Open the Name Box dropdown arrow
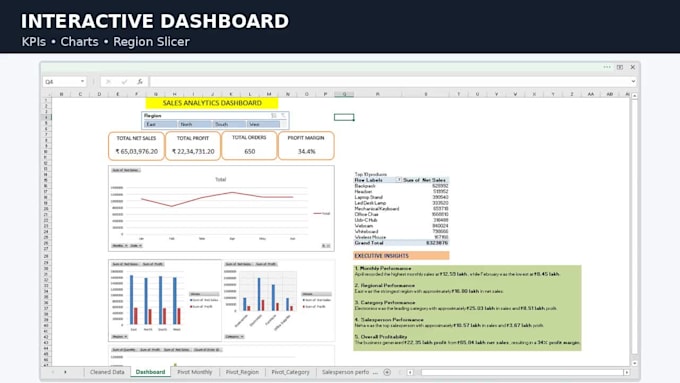680x383 pixels. click(82, 82)
